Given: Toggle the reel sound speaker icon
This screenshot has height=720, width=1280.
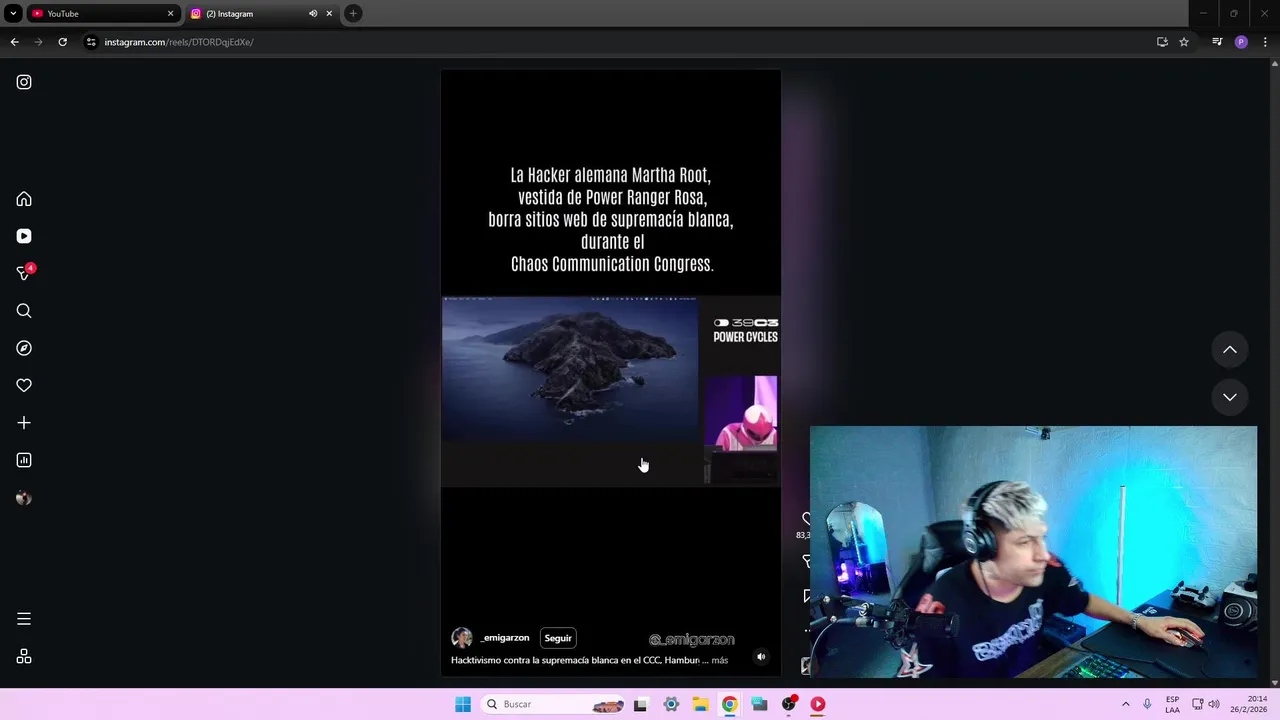Looking at the screenshot, I should [x=761, y=657].
